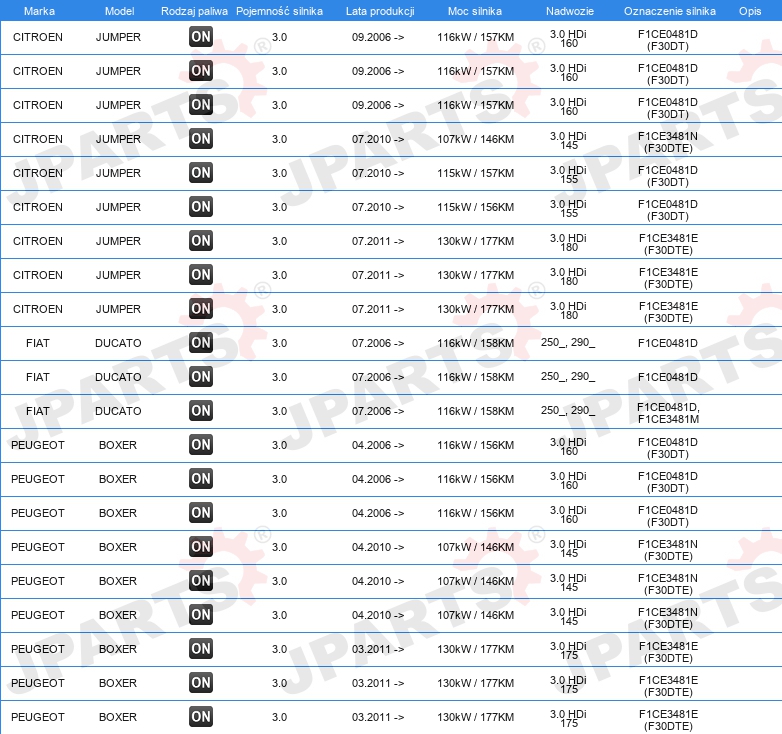Click F1CE3481N (F30DTE) in the CITROEN JUMPER row
782x734 pixels.
point(668,142)
